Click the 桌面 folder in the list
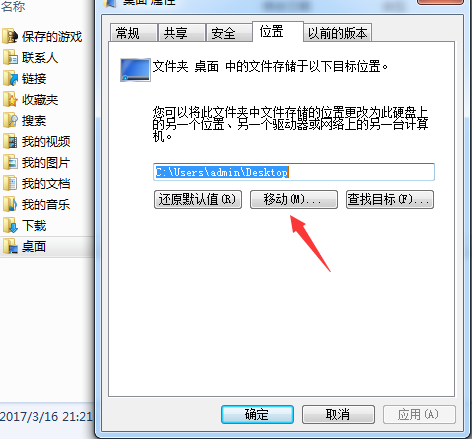The height and width of the screenshot is (439, 472). pos(47,247)
